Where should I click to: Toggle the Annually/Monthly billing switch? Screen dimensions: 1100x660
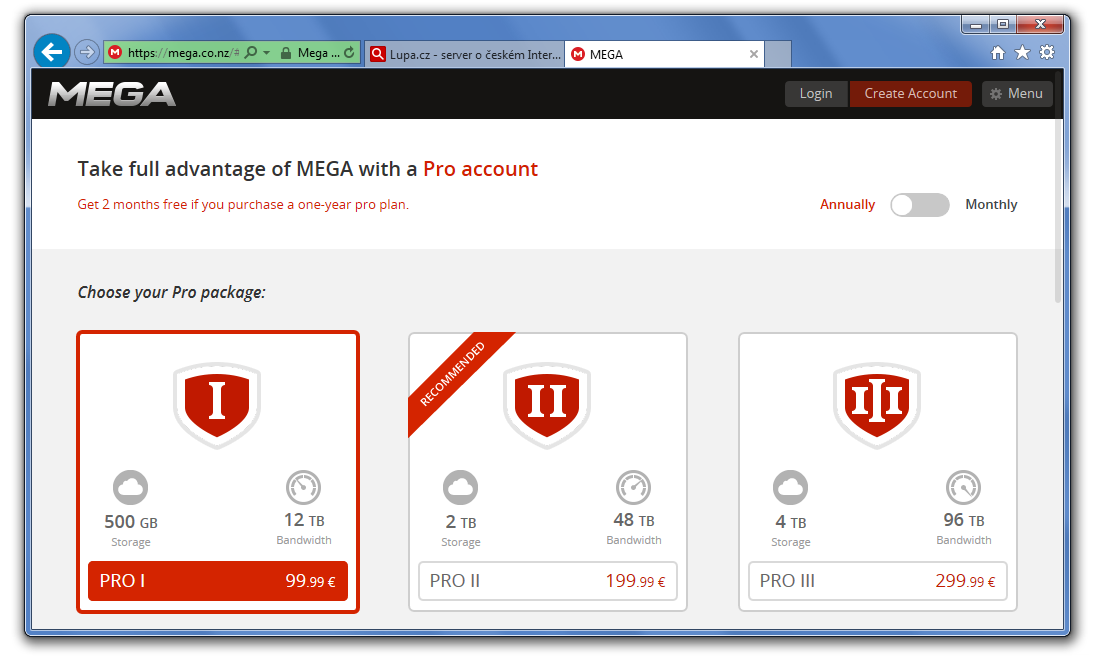[x=919, y=205]
